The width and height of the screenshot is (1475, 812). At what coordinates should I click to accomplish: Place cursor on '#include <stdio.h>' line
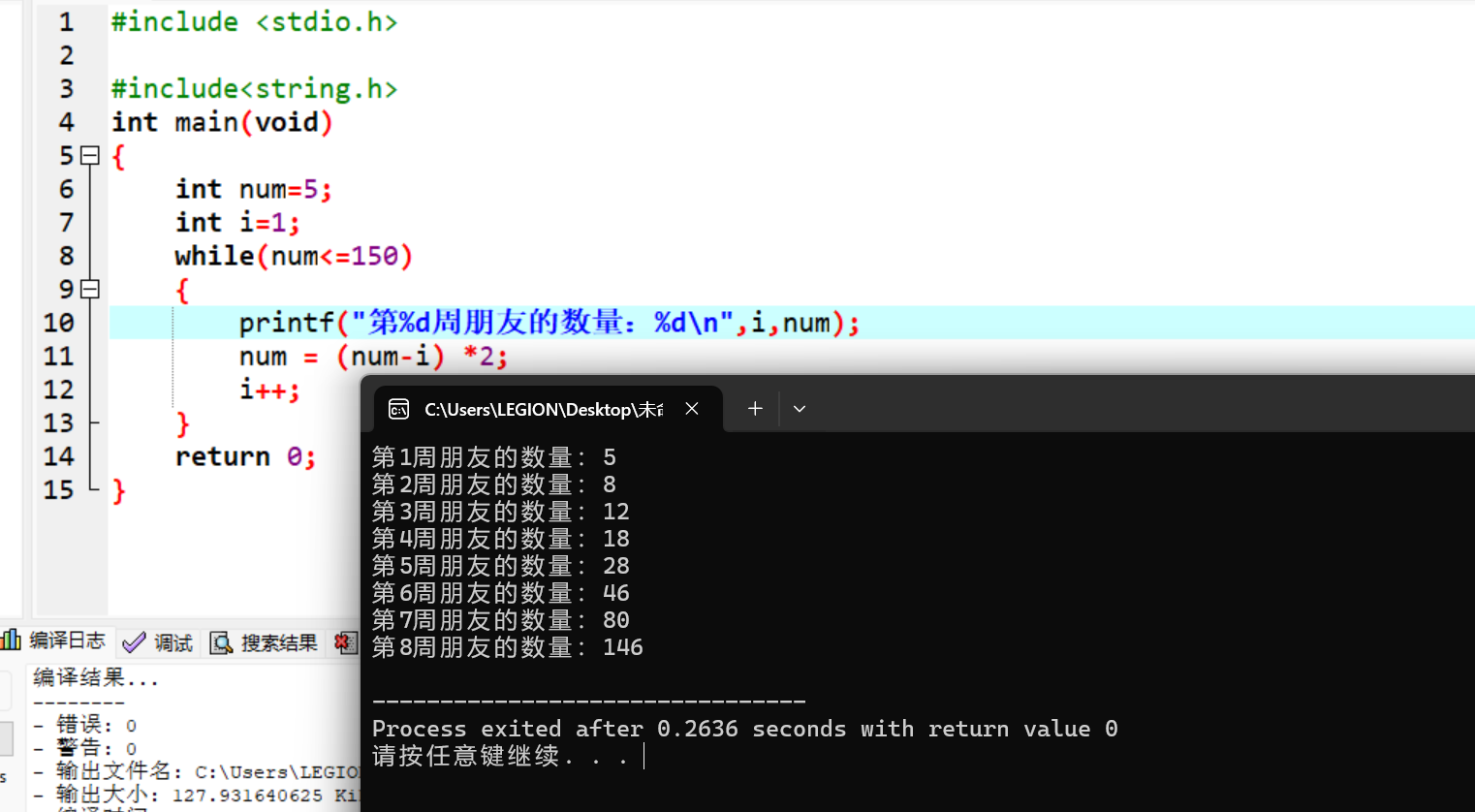pyautogui.click(x=254, y=21)
